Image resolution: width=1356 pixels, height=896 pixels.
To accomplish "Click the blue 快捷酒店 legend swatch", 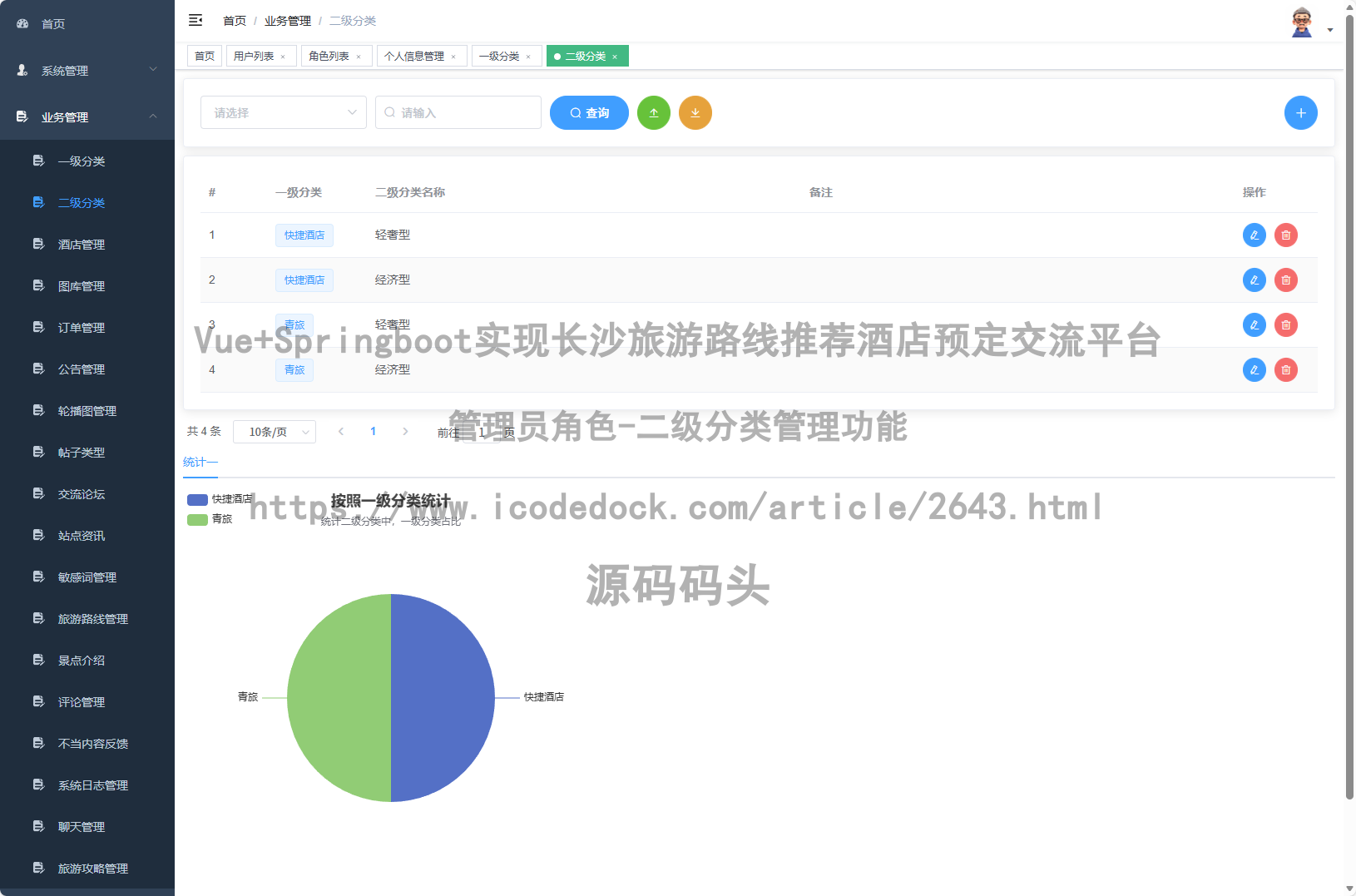I will [x=196, y=500].
